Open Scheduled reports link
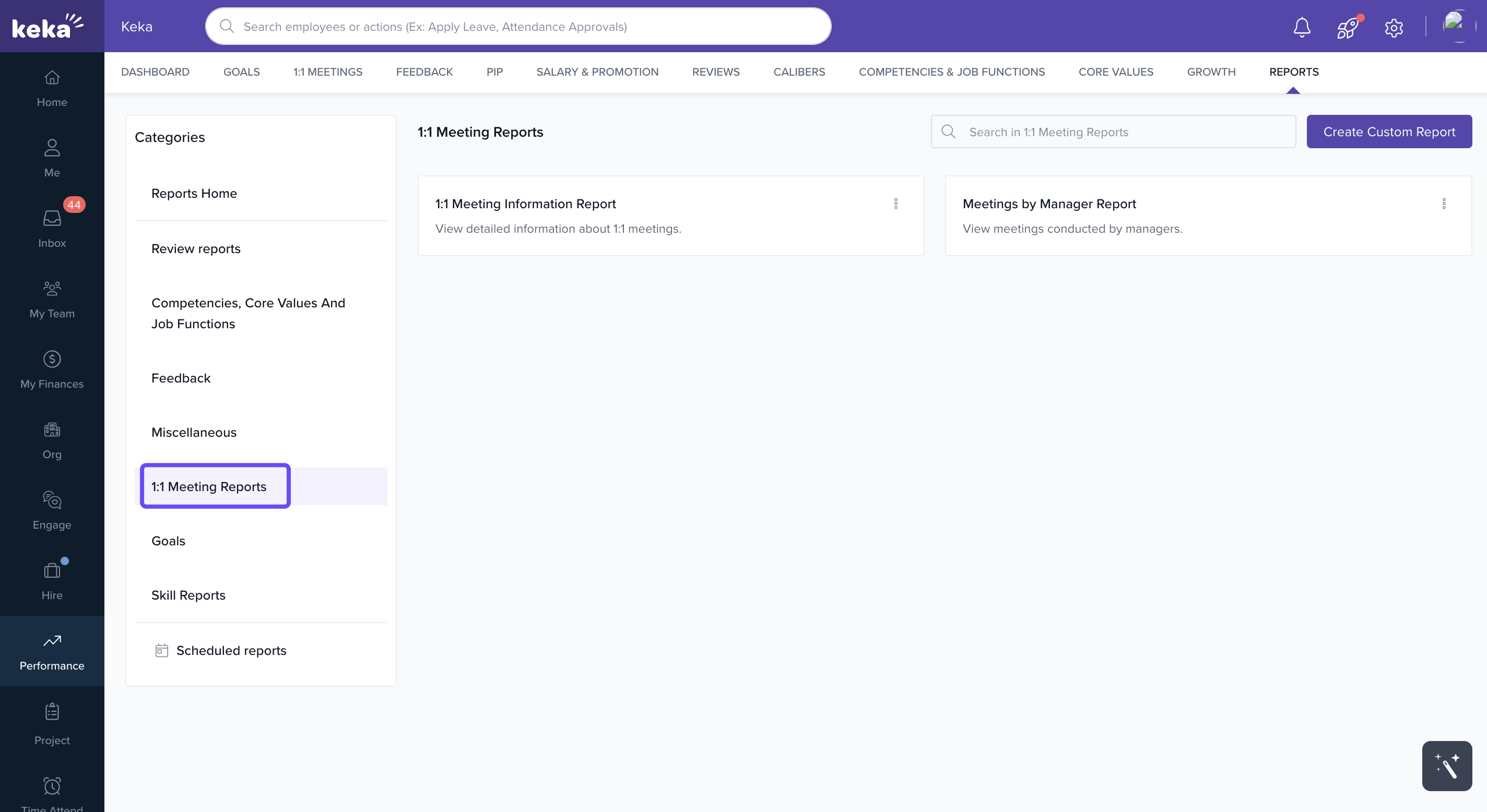1487x812 pixels. point(231,650)
